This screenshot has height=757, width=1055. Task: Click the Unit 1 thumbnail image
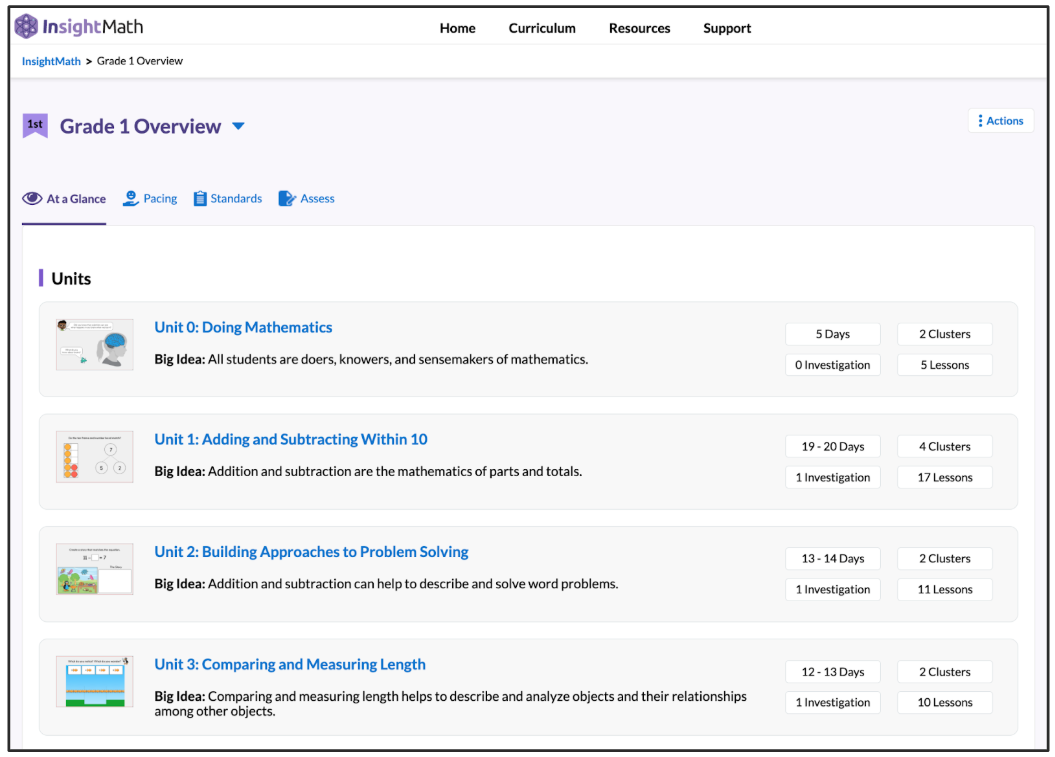(x=95, y=458)
